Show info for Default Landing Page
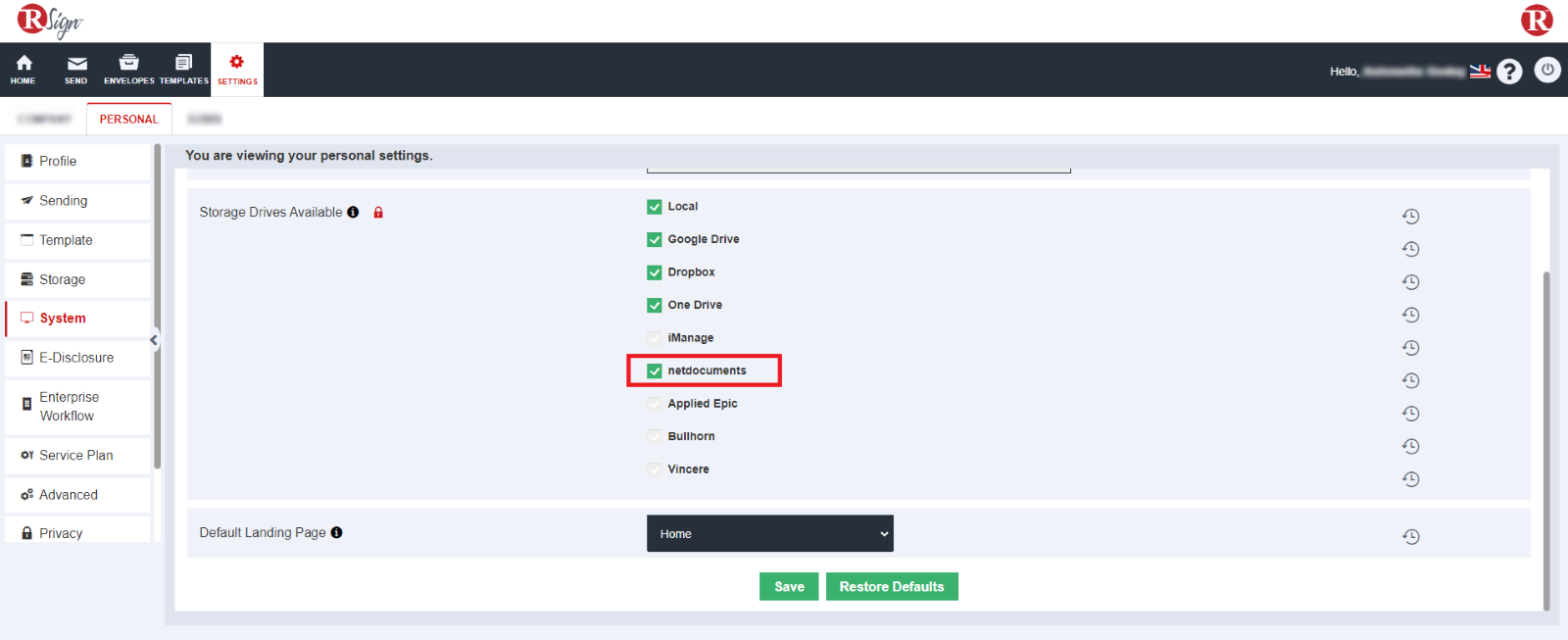1568x640 pixels. (x=336, y=532)
